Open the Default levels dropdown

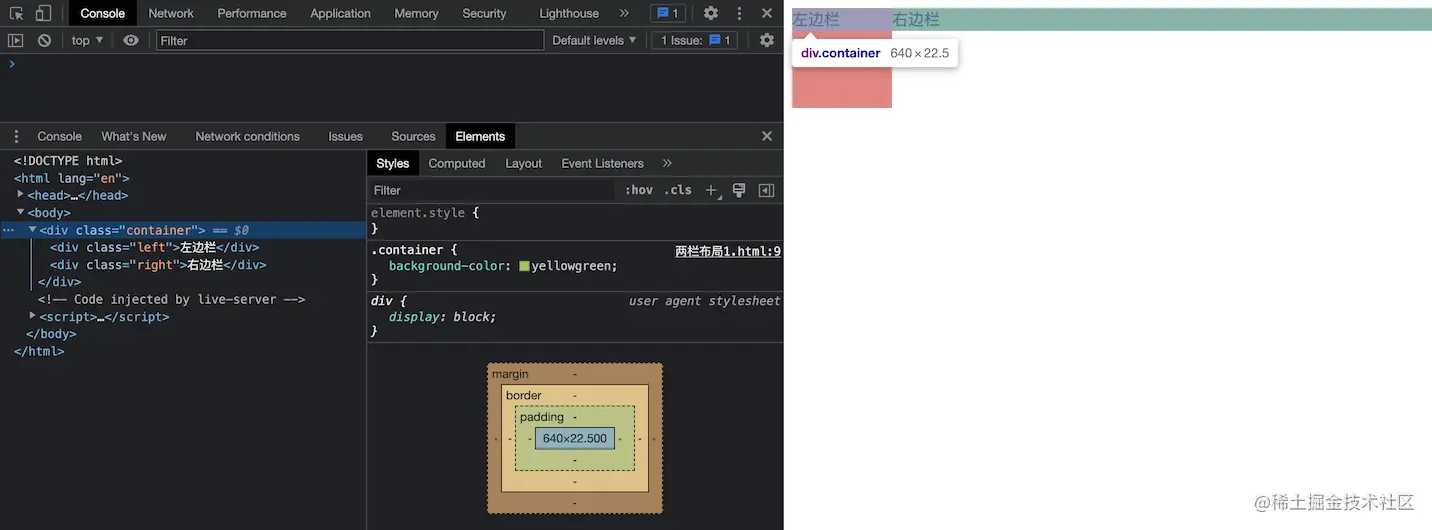coord(594,40)
